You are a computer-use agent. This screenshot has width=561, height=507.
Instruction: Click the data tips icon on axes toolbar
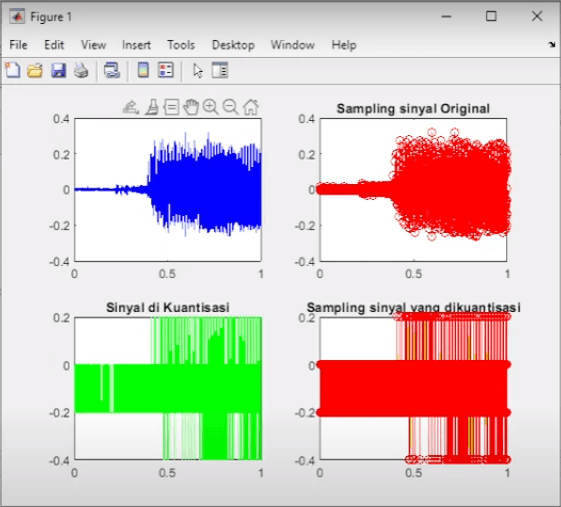[x=171, y=107]
